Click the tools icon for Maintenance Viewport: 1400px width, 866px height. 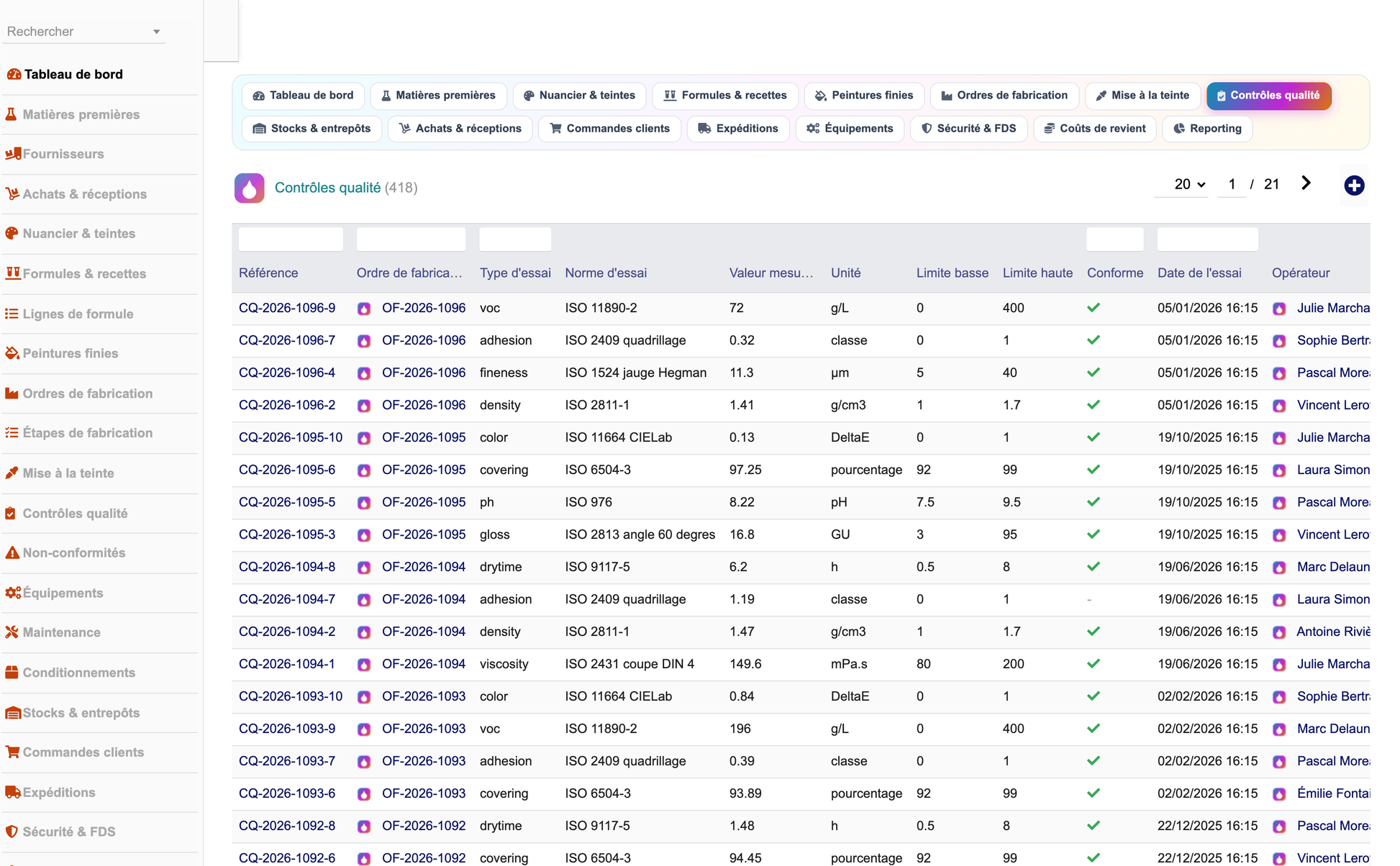12,632
